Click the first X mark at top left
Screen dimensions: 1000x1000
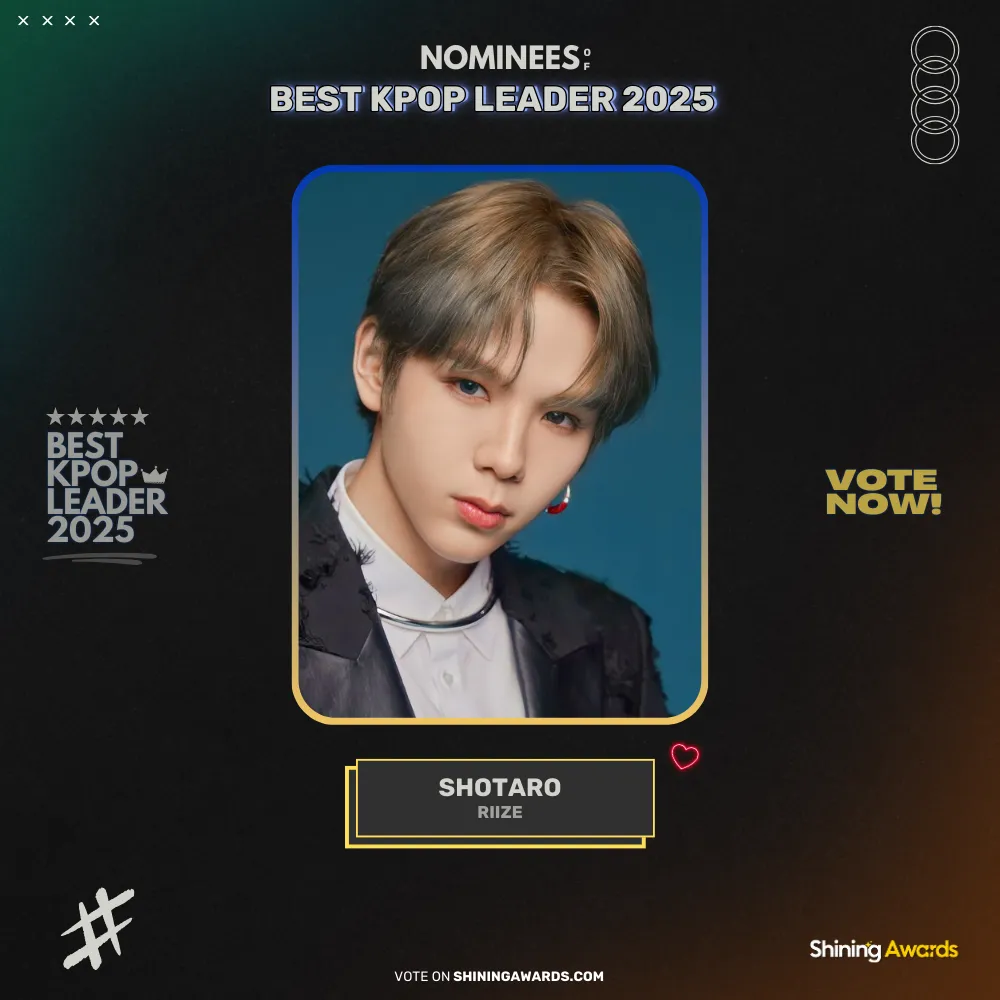pos(24,20)
